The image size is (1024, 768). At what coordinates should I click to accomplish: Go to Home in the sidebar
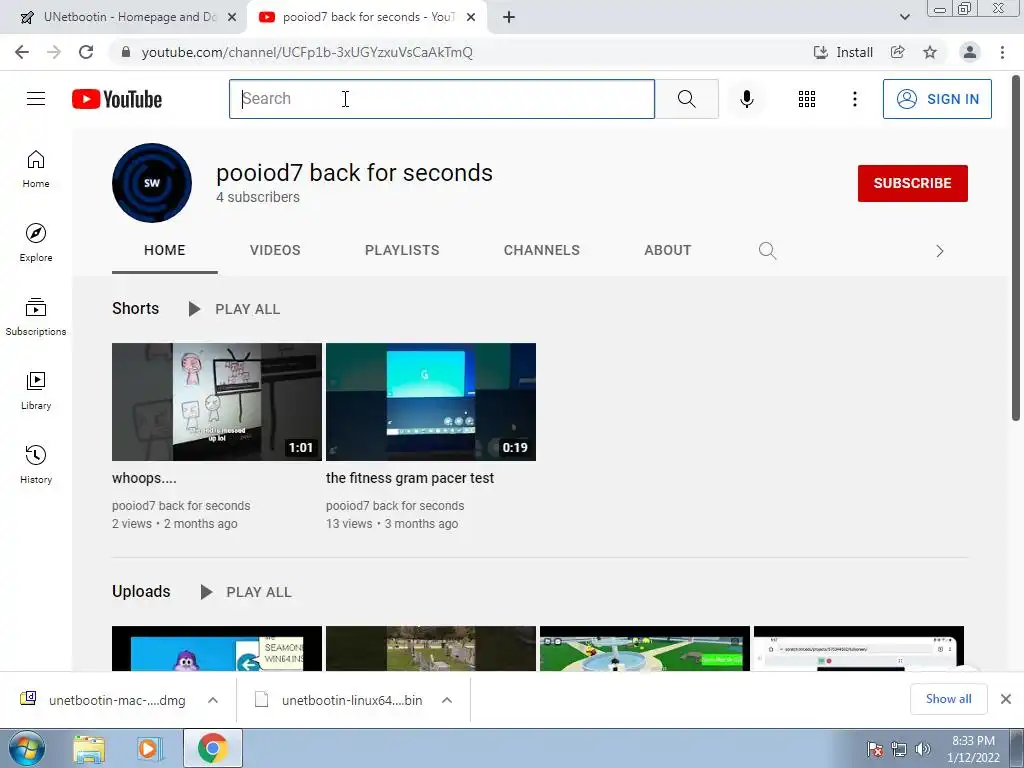[x=36, y=169]
